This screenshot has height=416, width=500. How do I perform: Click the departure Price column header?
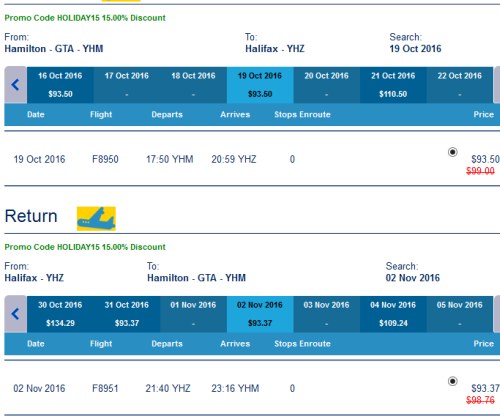[483, 114]
